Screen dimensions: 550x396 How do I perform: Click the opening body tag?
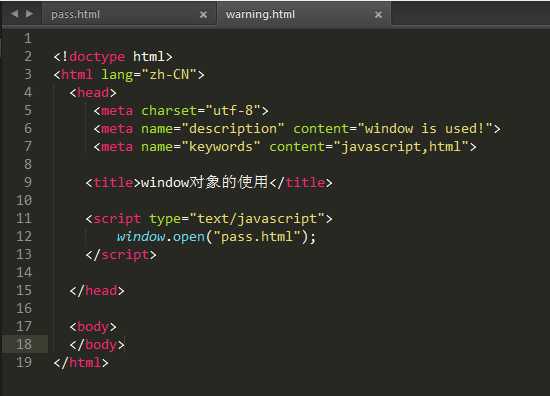[93, 327]
